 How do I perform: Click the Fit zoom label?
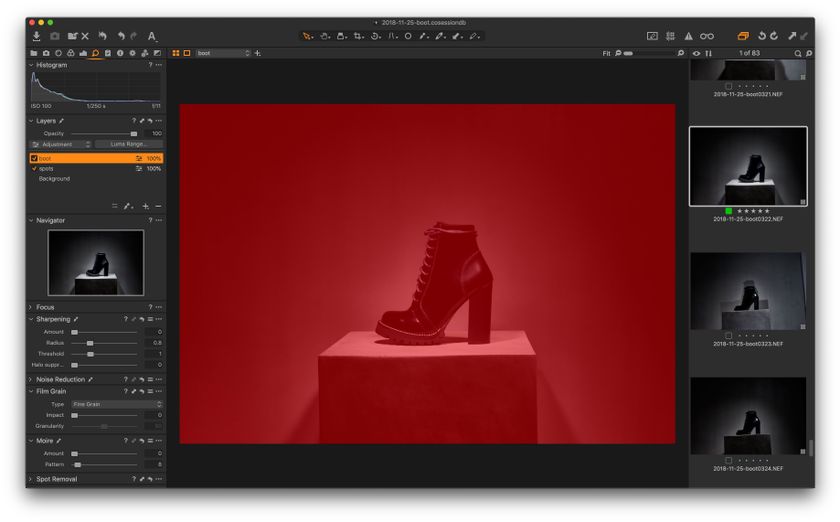click(606, 53)
